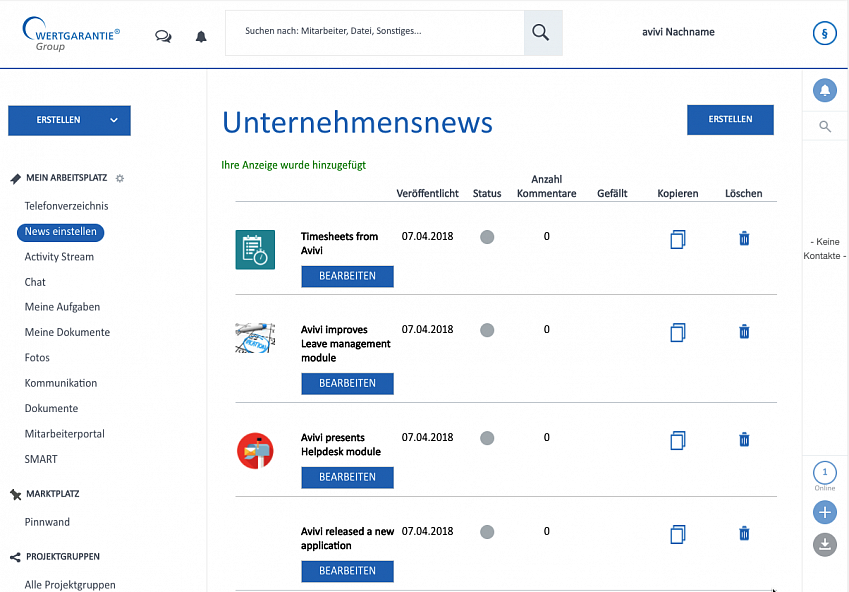Open Fotos in sidebar
The image size is (849, 592).
37,358
